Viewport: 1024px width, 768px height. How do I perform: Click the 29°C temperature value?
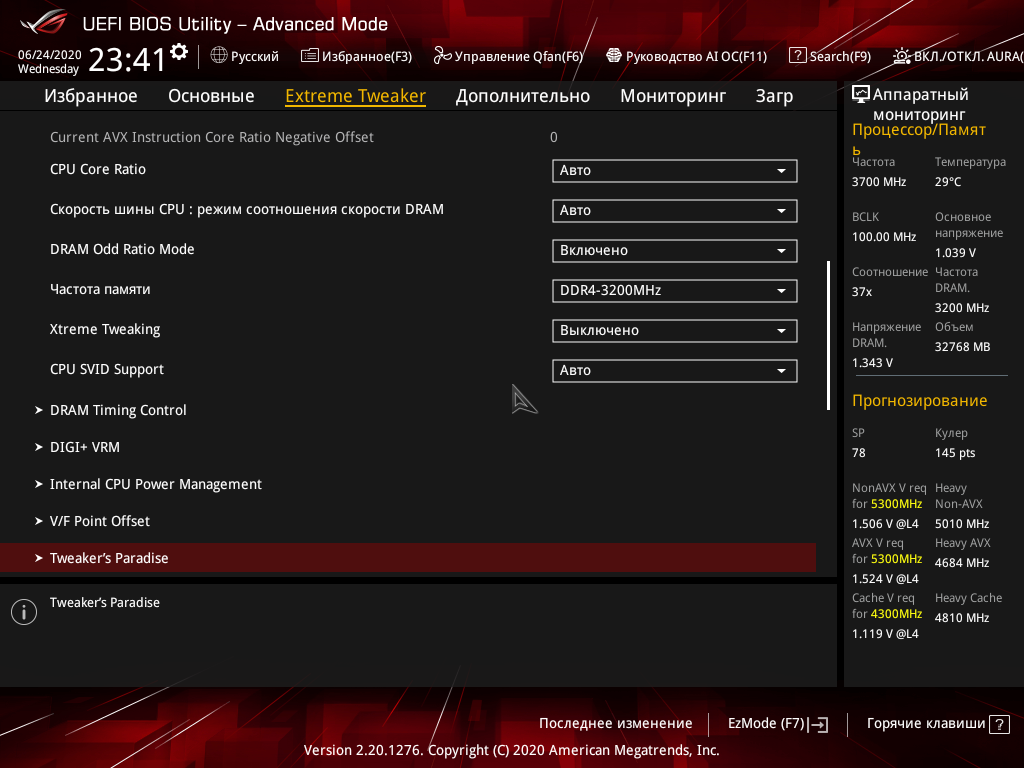[x=948, y=182]
